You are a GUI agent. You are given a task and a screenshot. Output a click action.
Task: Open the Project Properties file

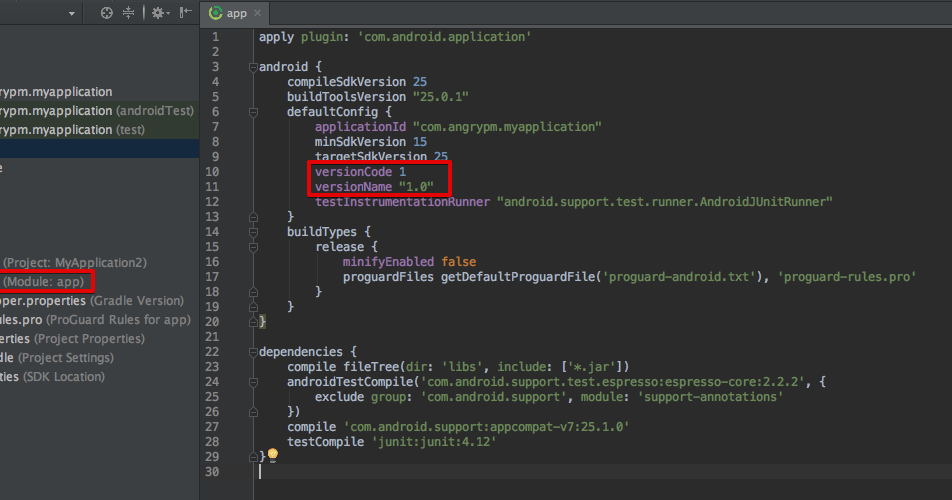click(100, 339)
